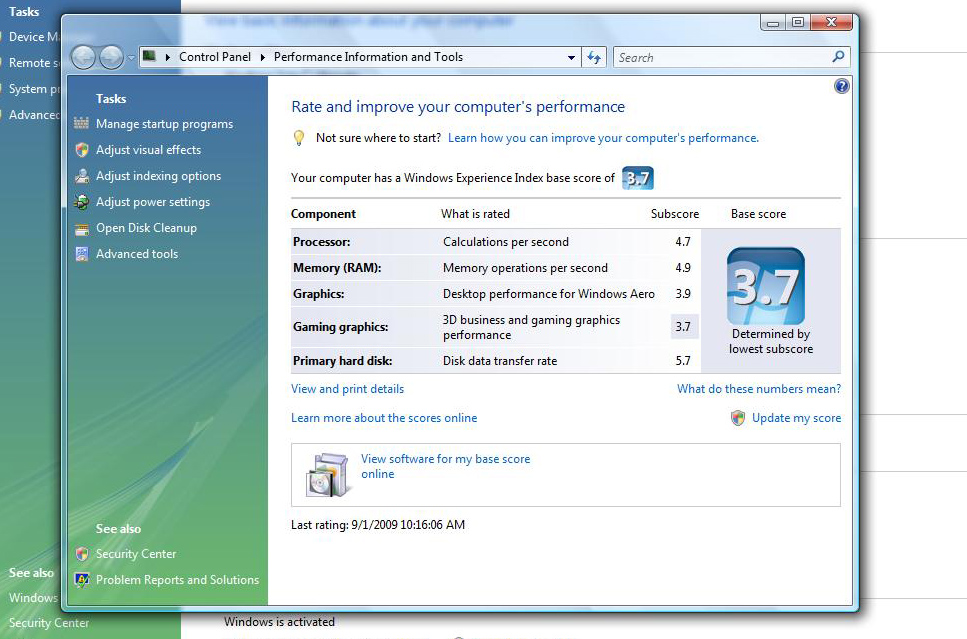967x639 pixels.
Task: Open Advanced tools
Action: [137, 254]
